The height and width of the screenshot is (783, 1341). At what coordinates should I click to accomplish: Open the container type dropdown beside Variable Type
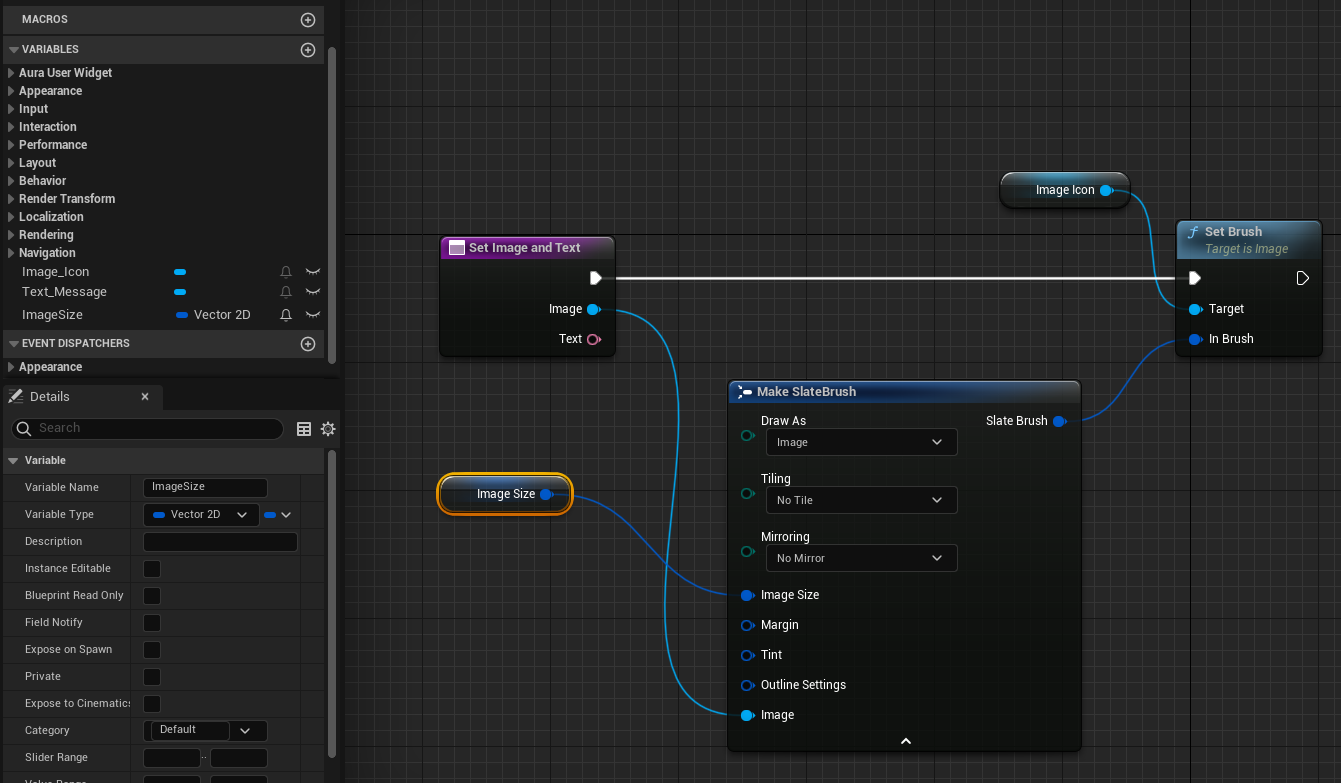tap(278, 515)
